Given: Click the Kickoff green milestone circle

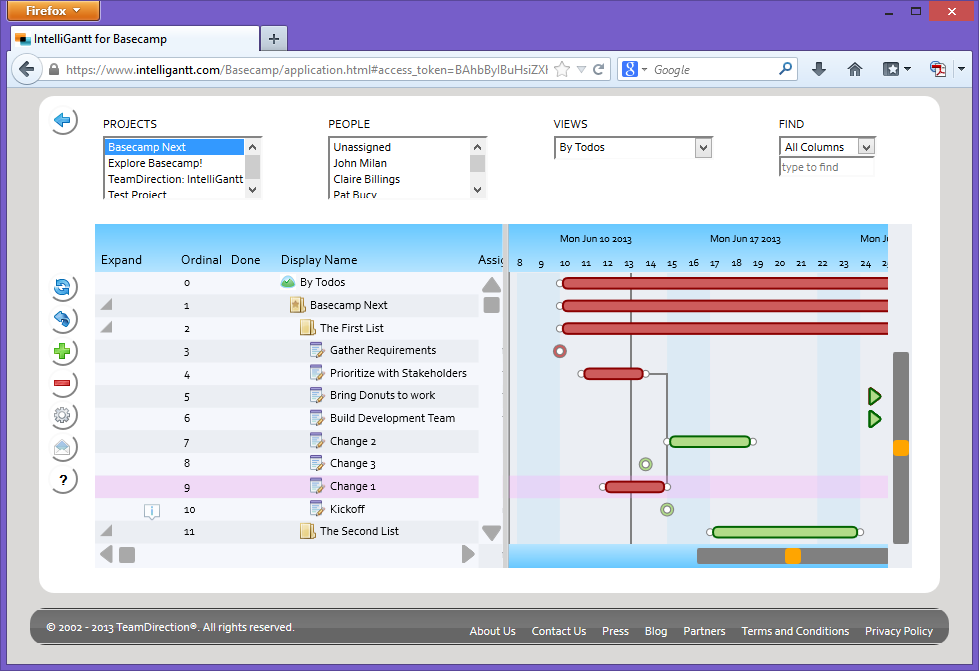Looking at the screenshot, I should 667,509.
